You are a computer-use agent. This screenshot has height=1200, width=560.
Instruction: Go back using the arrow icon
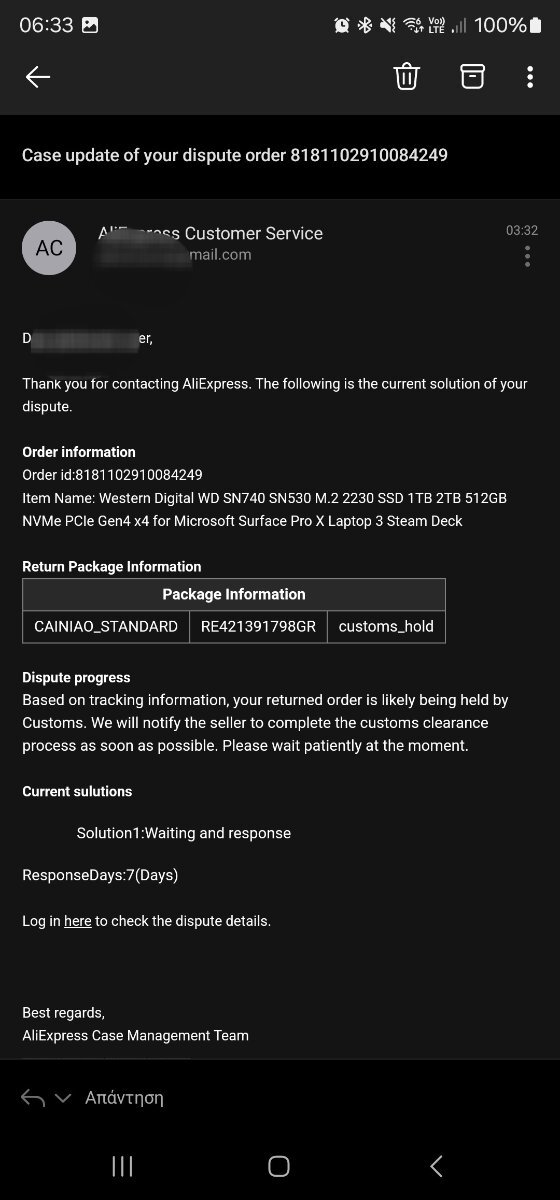click(38, 77)
